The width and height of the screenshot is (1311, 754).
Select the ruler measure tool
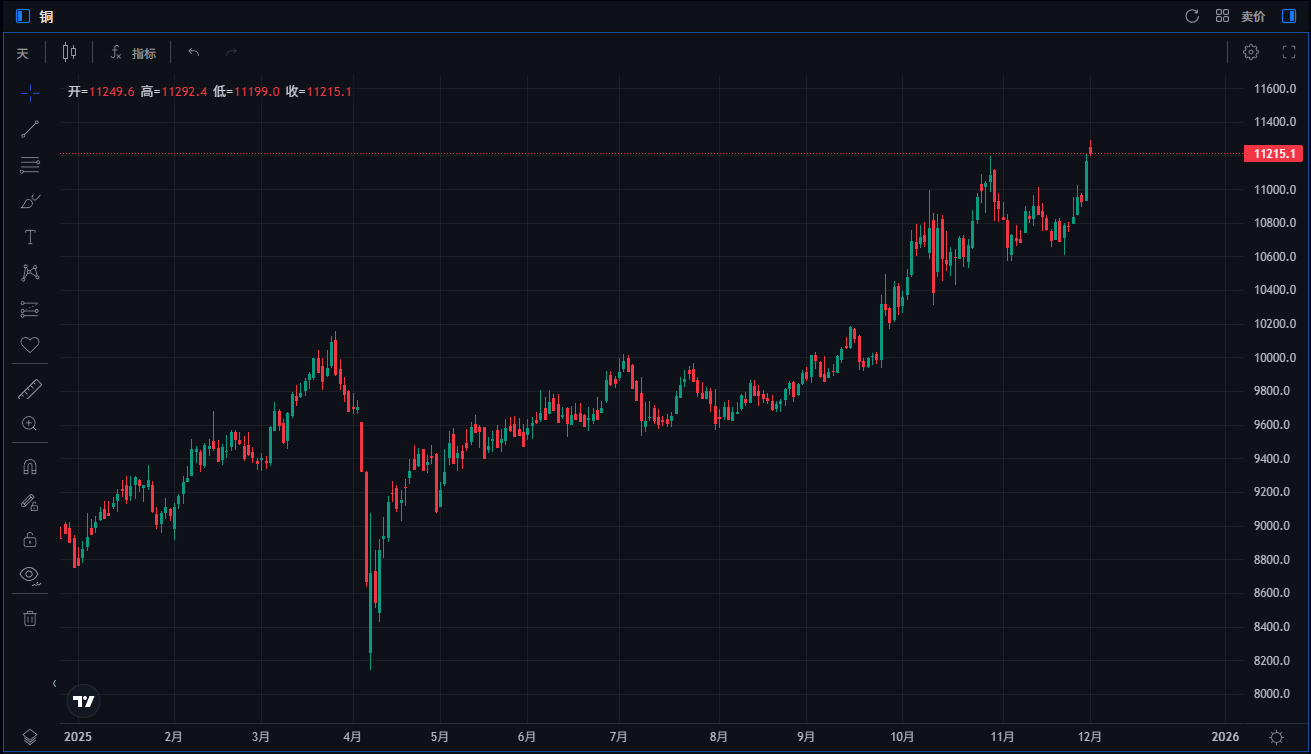[30, 389]
